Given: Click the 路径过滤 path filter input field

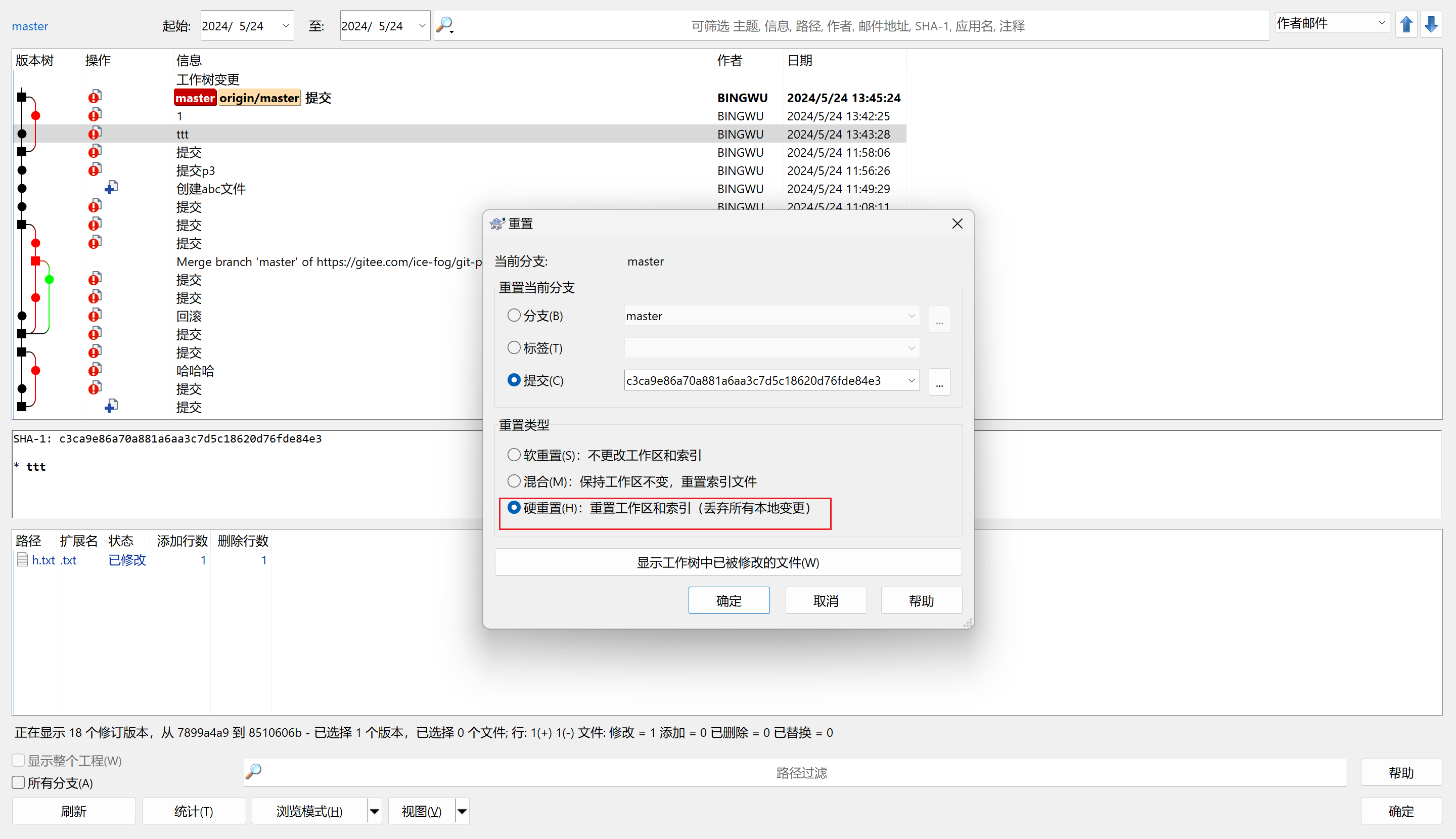Looking at the screenshot, I should 801,772.
